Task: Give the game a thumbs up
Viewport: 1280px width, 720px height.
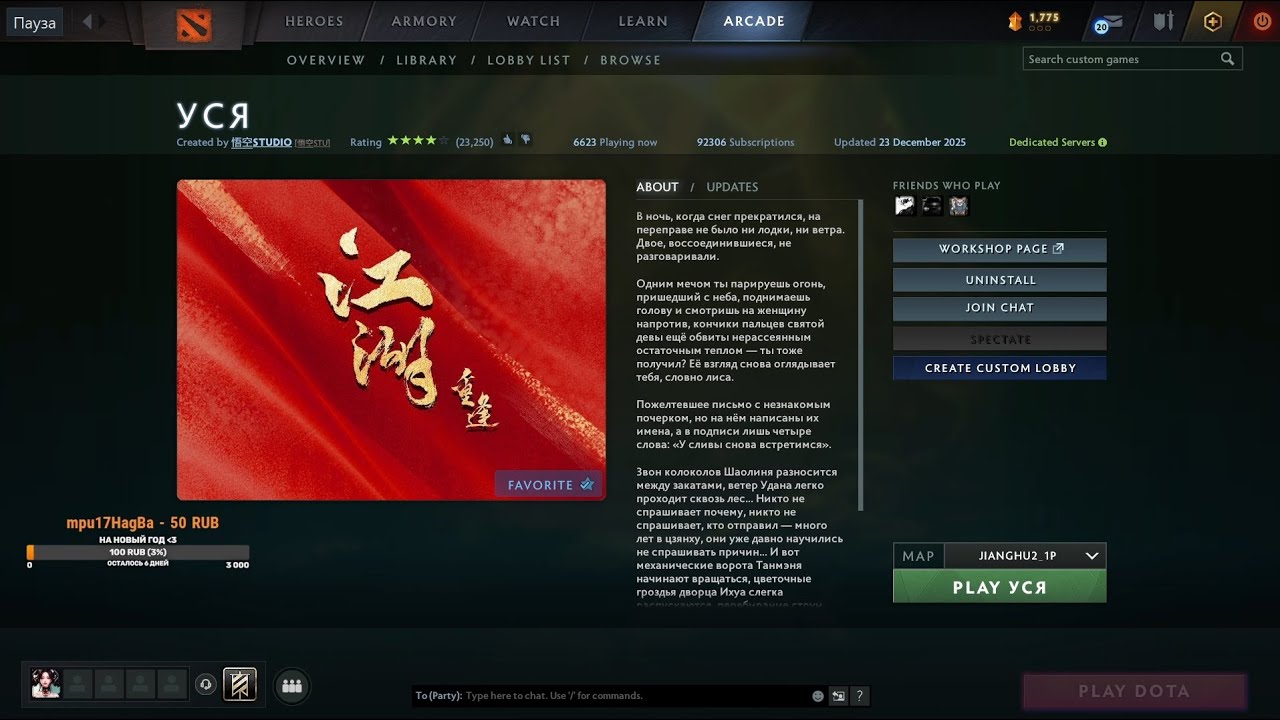Action: tap(508, 141)
